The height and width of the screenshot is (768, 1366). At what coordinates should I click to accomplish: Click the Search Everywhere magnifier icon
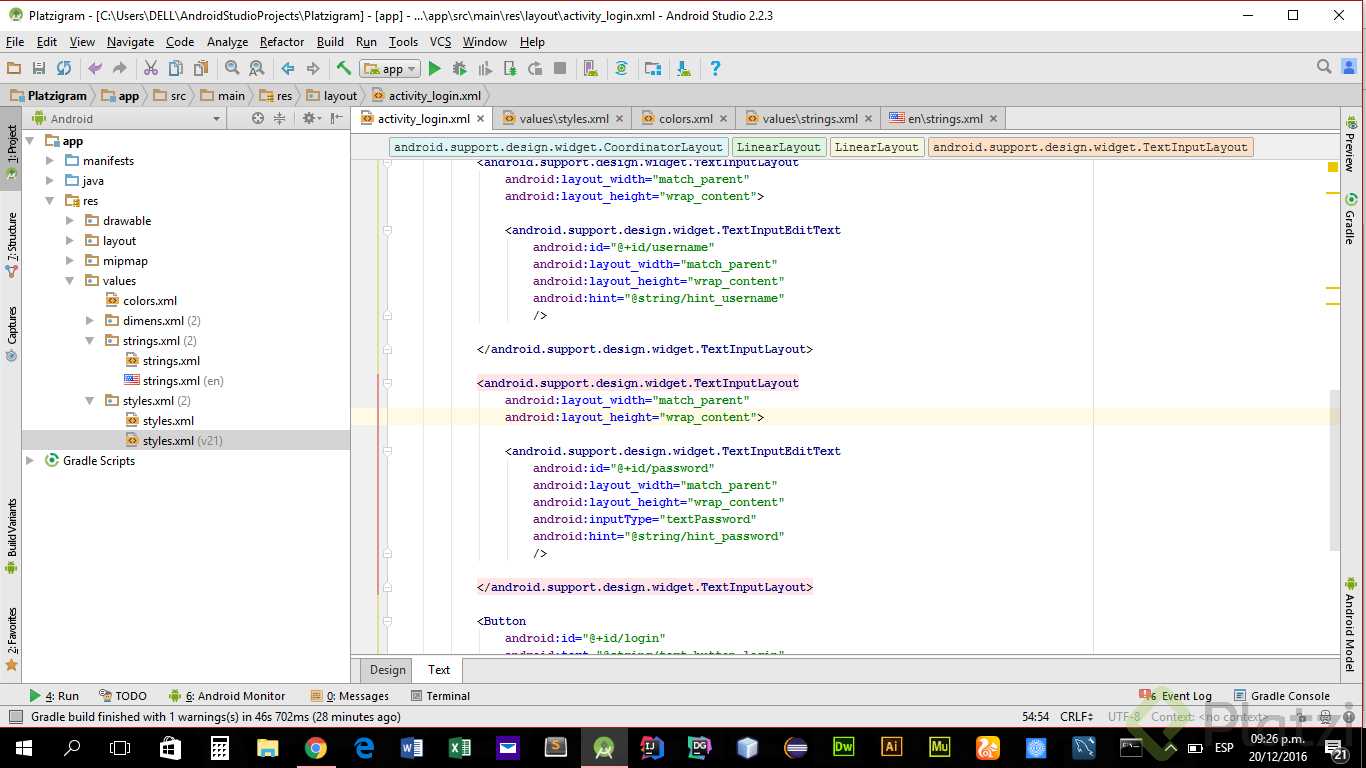(x=1324, y=68)
